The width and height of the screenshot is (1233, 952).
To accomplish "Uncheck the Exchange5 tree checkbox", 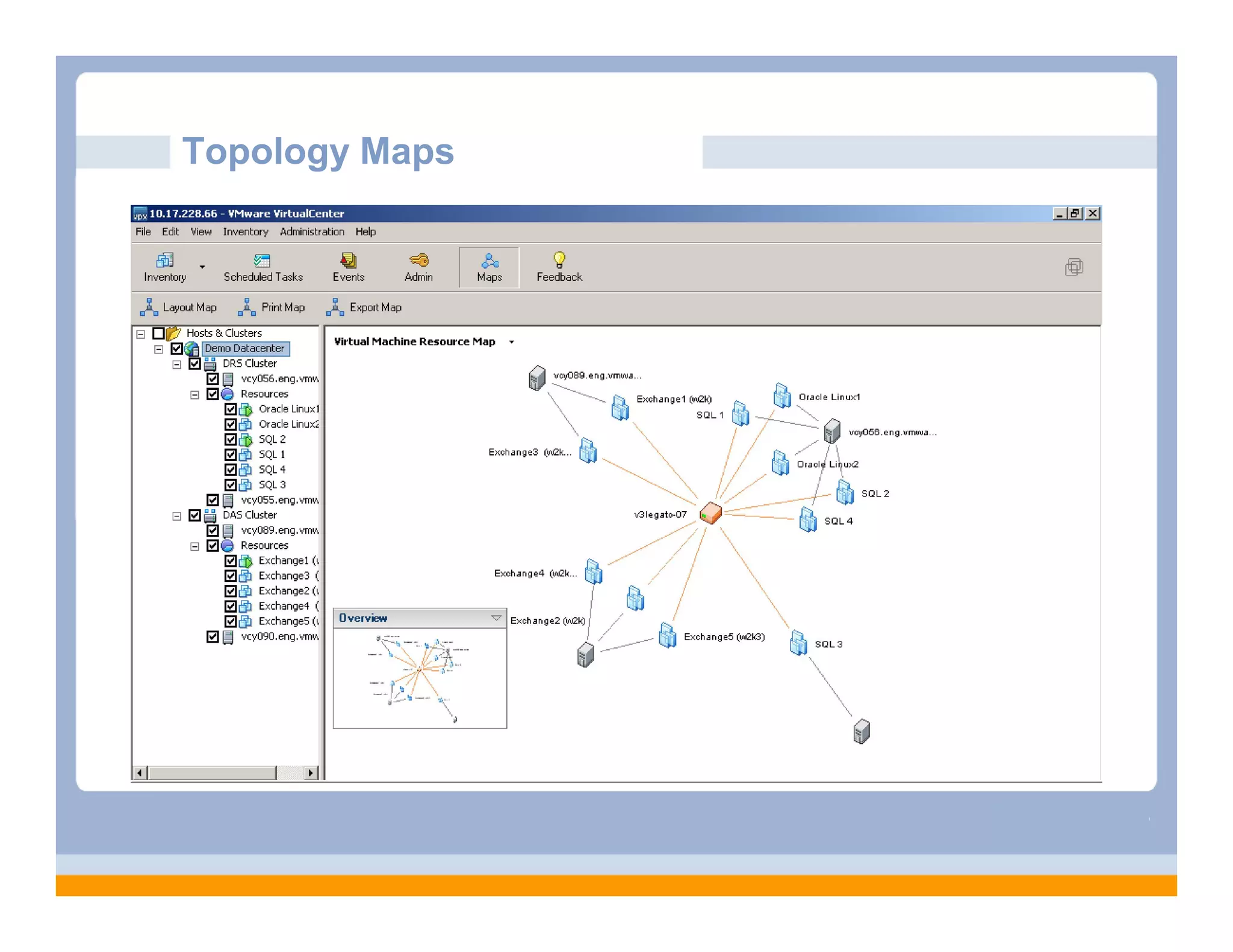I will click(x=231, y=621).
